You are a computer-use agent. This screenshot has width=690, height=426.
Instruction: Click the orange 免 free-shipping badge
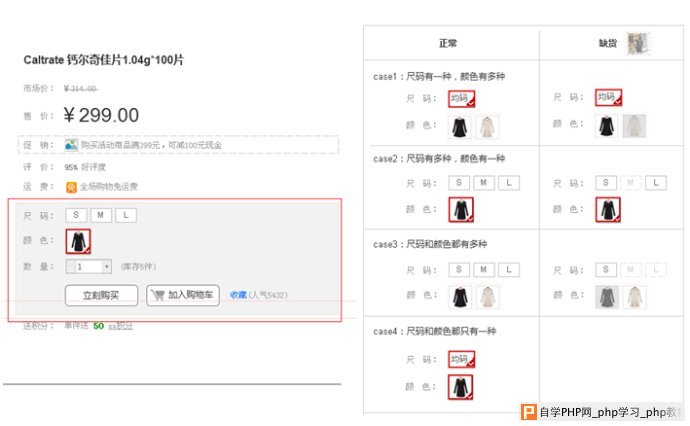[71, 187]
